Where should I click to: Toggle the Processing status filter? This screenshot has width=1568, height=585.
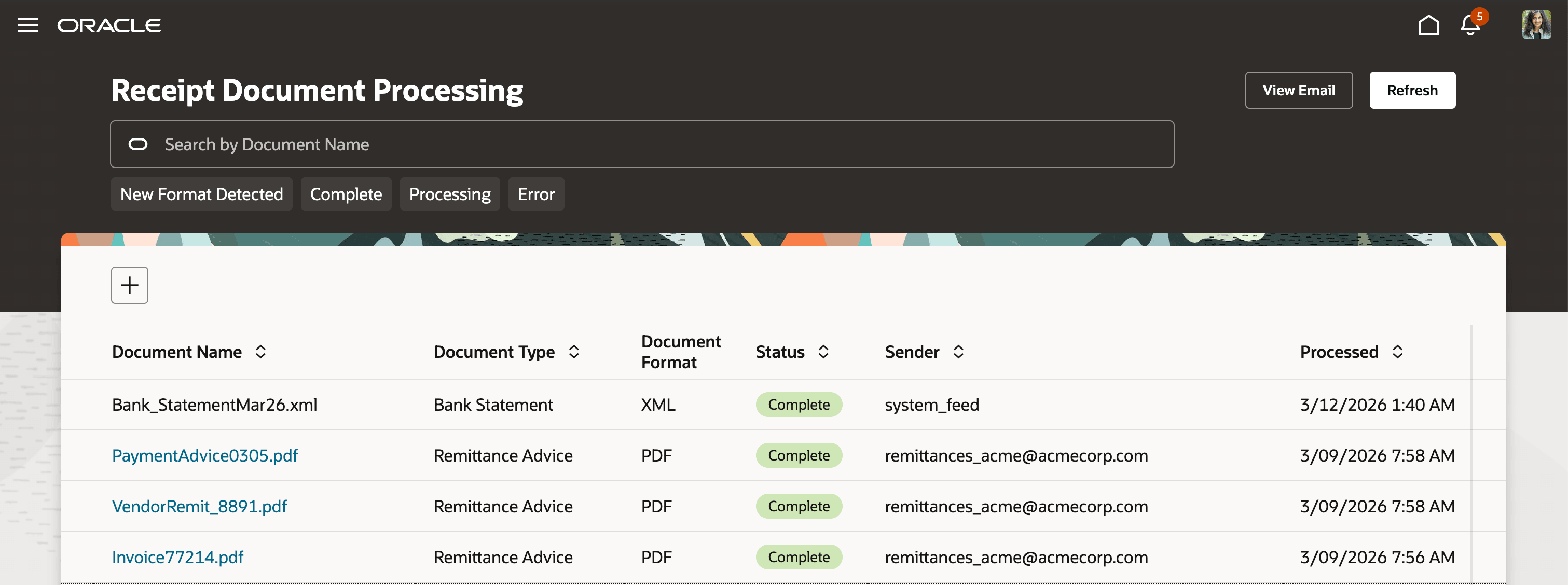tap(450, 194)
